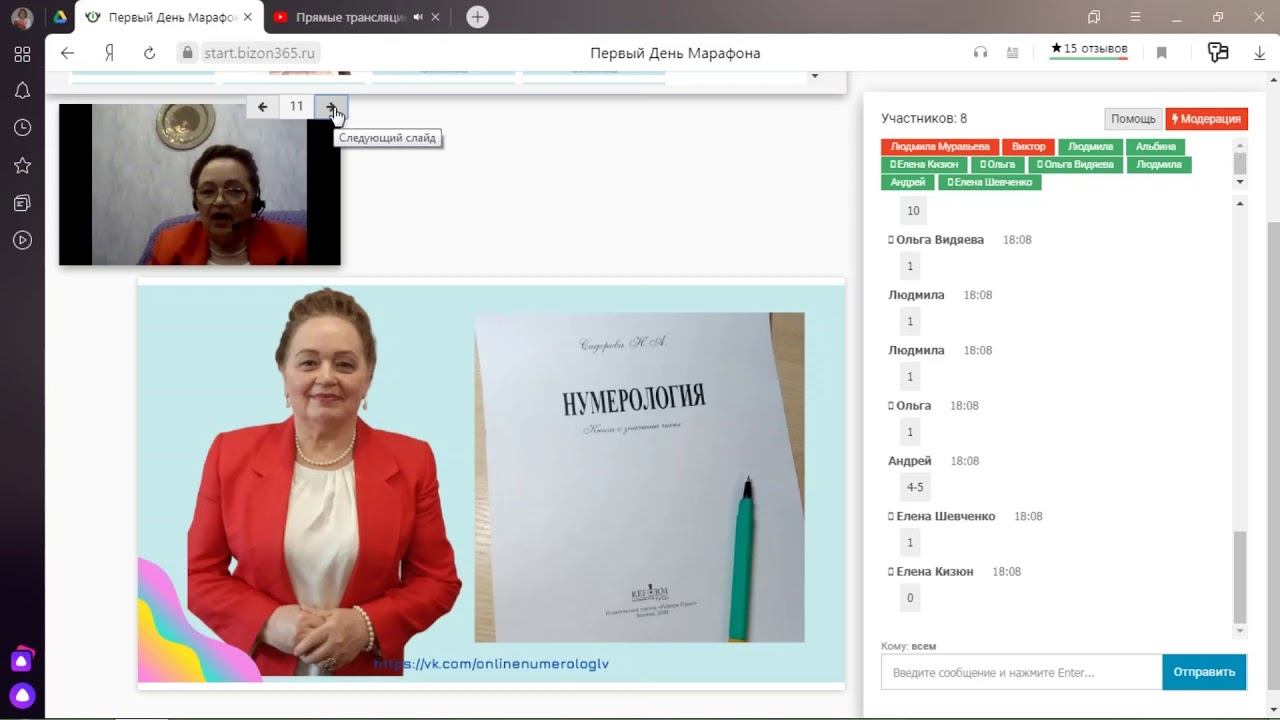Select participant Альбина tag
The image size is (1280, 720).
[x=1156, y=147]
